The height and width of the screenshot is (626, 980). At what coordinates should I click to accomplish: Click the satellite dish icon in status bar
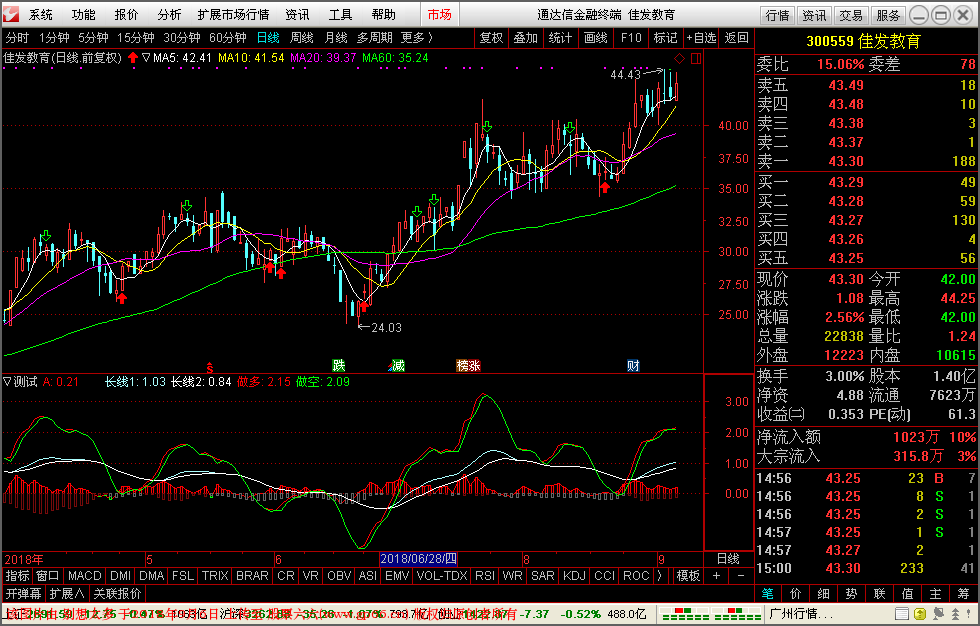click(x=938, y=614)
